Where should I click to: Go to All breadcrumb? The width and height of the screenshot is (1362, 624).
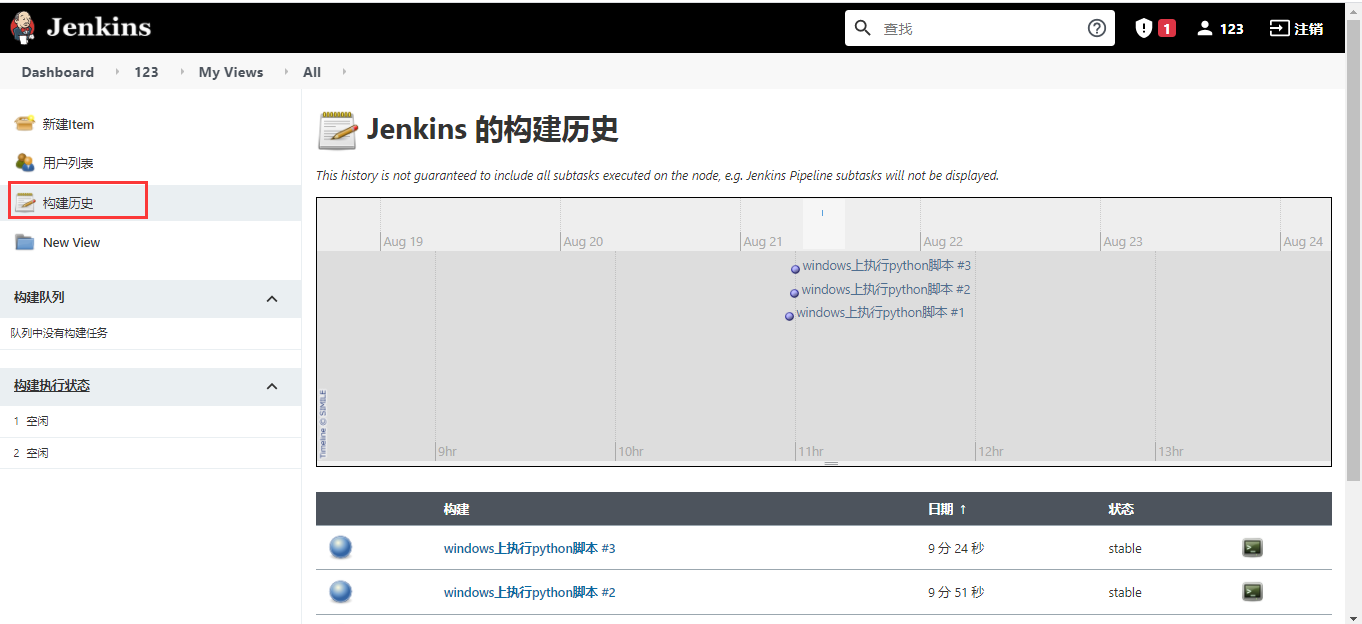tap(312, 72)
